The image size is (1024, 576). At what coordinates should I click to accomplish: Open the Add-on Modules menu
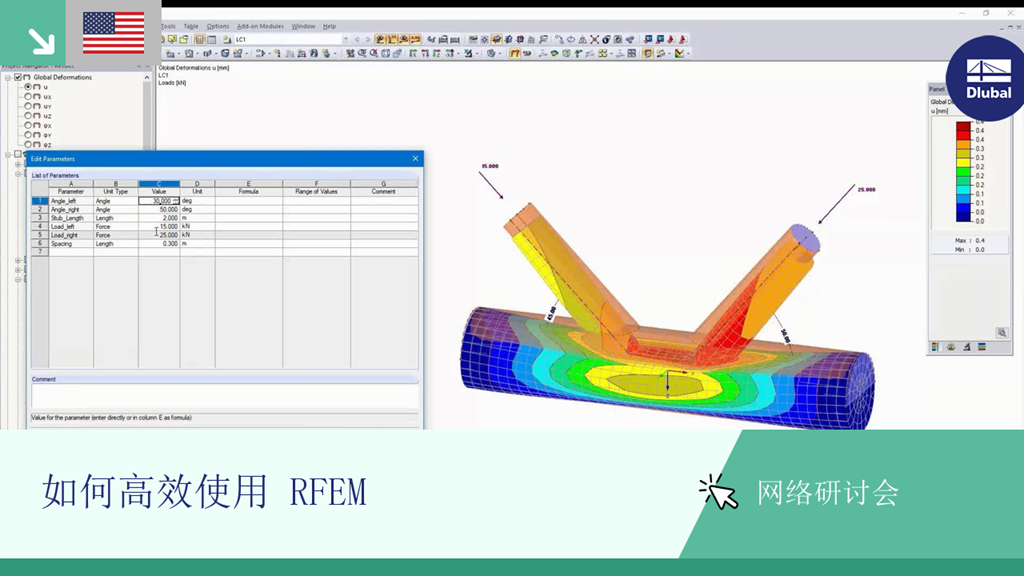pyautogui.click(x=260, y=26)
